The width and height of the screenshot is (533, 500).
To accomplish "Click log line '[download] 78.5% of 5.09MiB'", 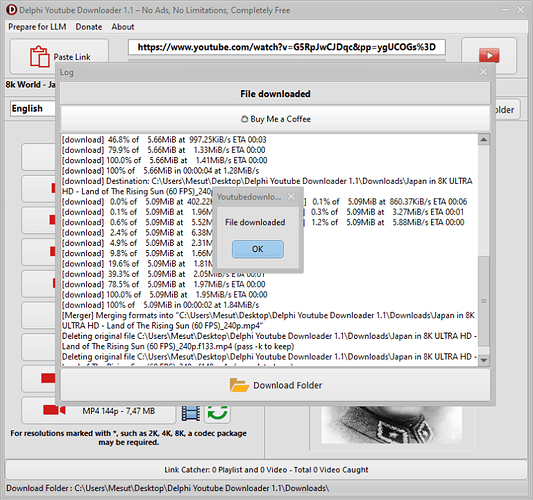I will 164,284.
